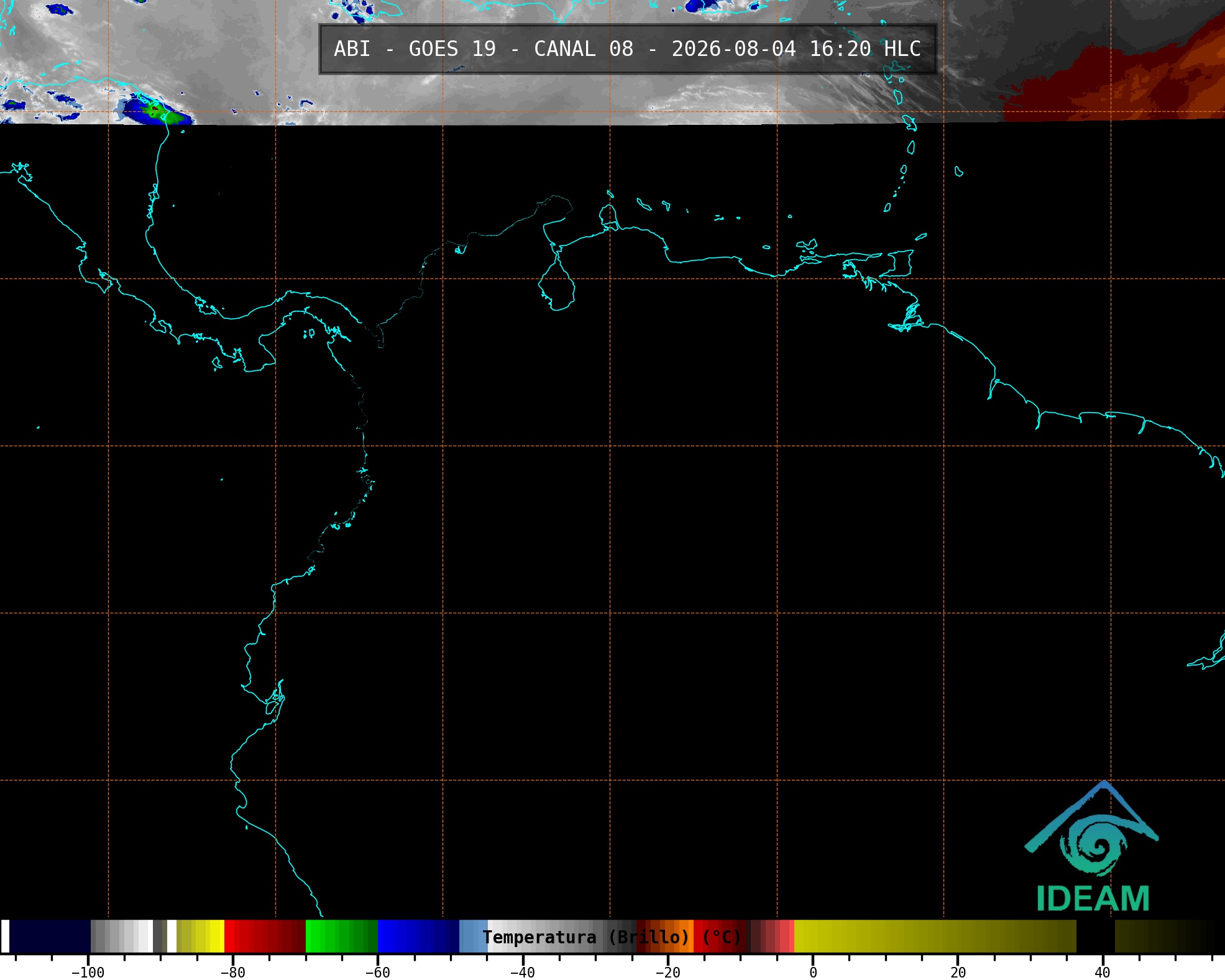Click the bright red colorbar segment

point(265,936)
